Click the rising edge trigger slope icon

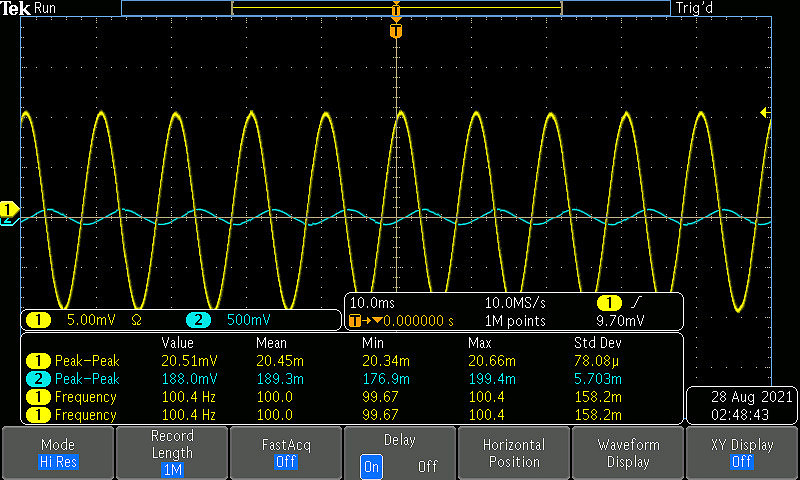pos(636,303)
